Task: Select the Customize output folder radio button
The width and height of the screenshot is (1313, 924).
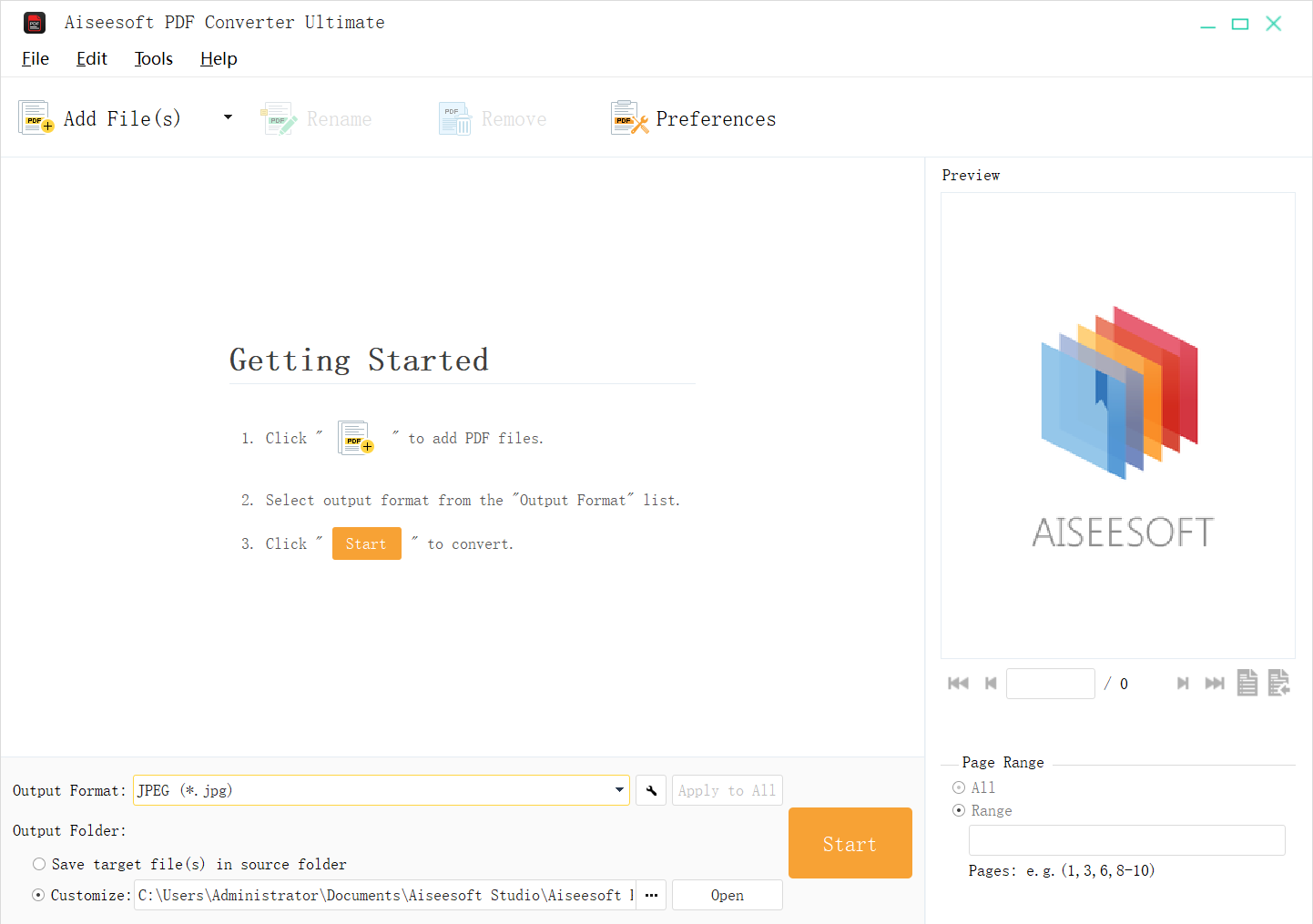Action: pyautogui.click(x=38, y=895)
